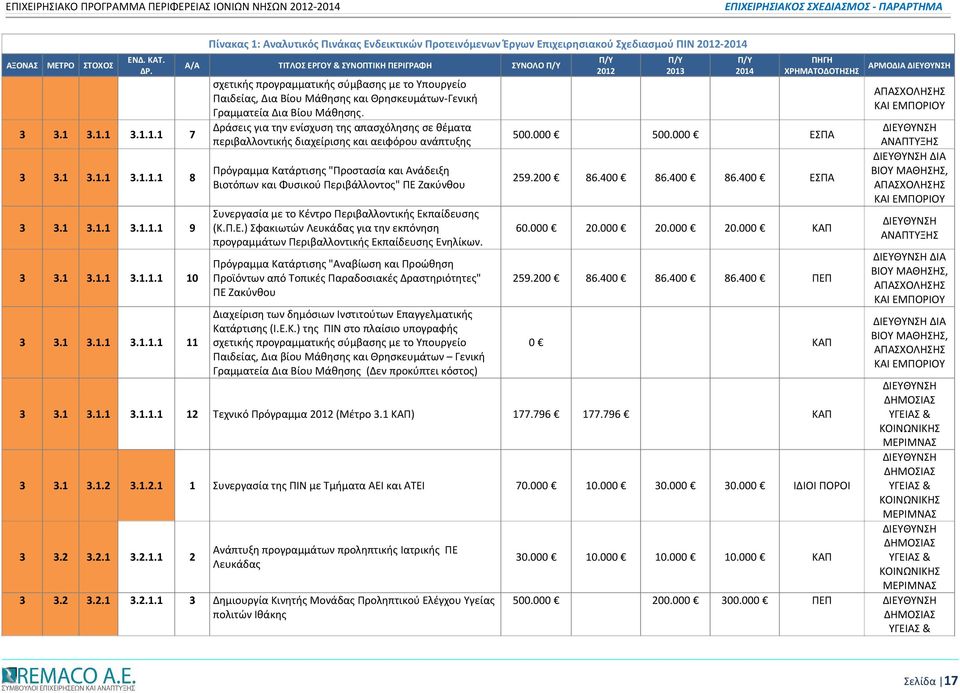Select row 11 title 'Διαχείριση των δημόσιων Ινστιτούτων'
Screen dimensions: 960x693
click(348, 342)
